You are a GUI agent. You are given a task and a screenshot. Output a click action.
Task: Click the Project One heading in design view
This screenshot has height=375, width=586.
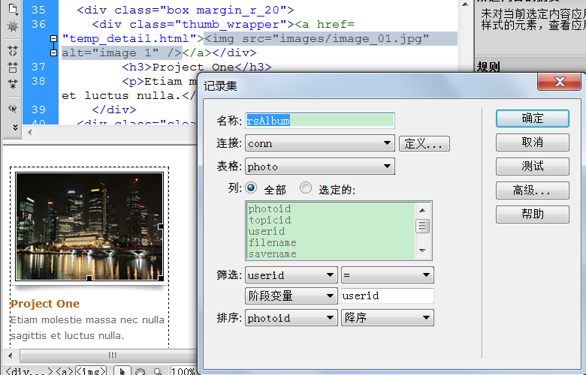pos(45,304)
